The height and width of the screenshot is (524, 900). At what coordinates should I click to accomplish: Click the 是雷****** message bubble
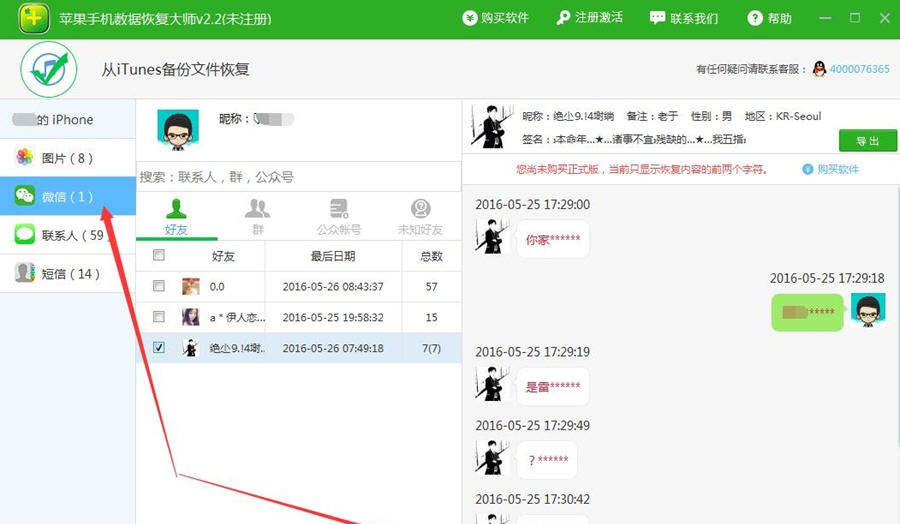tap(552, 387)
